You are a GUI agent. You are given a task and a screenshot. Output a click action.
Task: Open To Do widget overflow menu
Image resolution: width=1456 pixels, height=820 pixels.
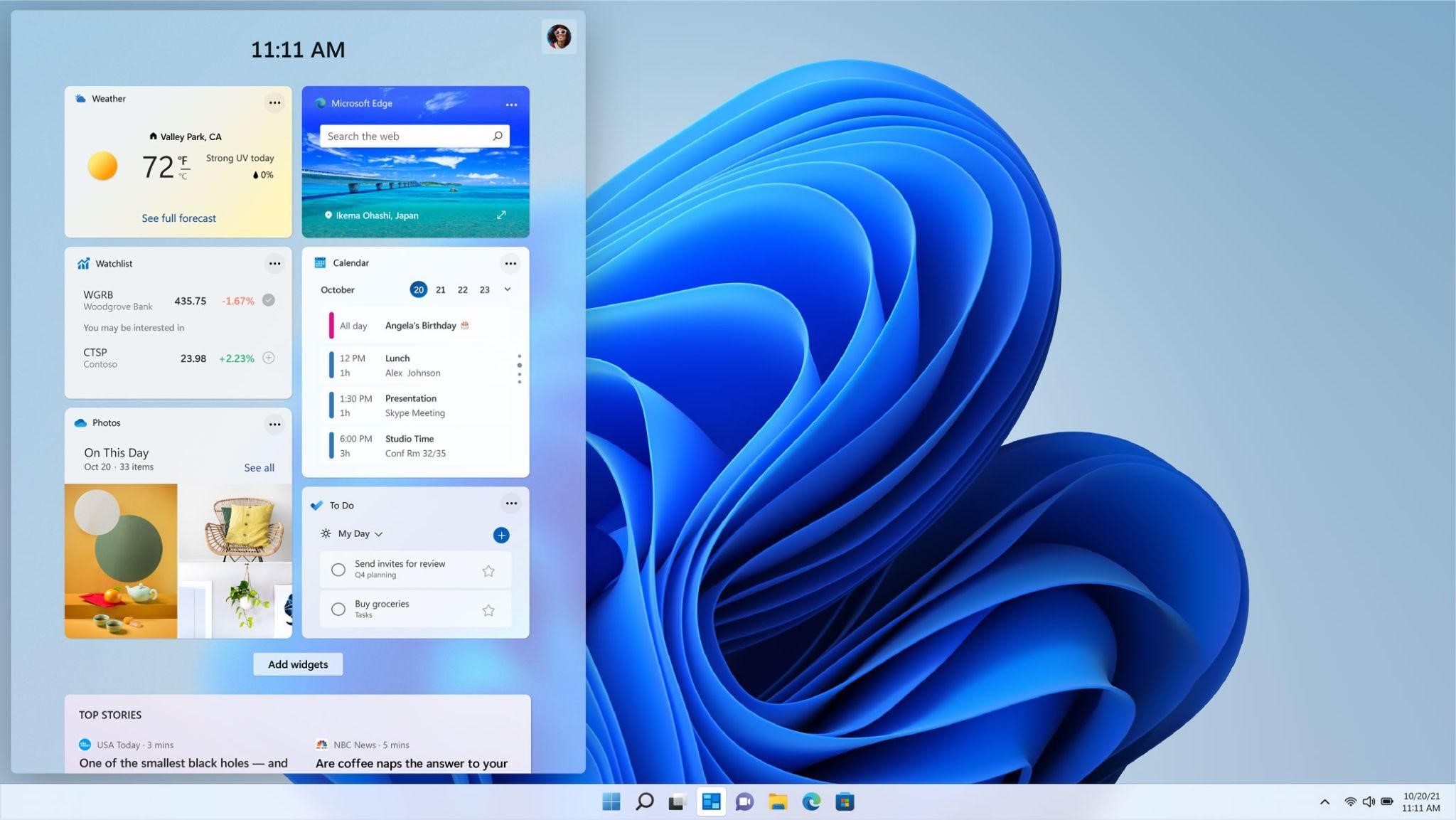[x=510, y=504]
